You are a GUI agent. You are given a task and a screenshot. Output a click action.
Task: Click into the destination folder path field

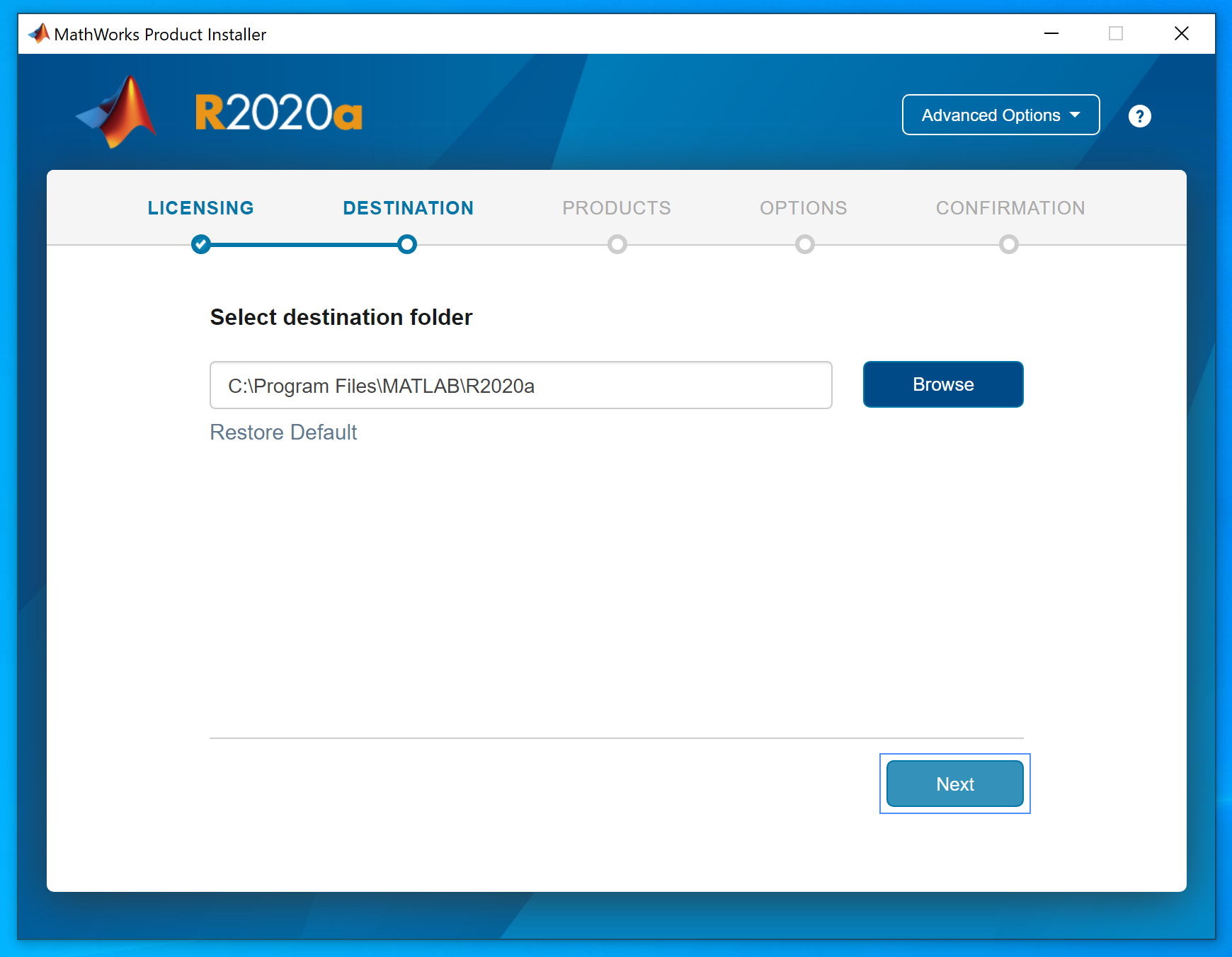[x=520, y=386]
